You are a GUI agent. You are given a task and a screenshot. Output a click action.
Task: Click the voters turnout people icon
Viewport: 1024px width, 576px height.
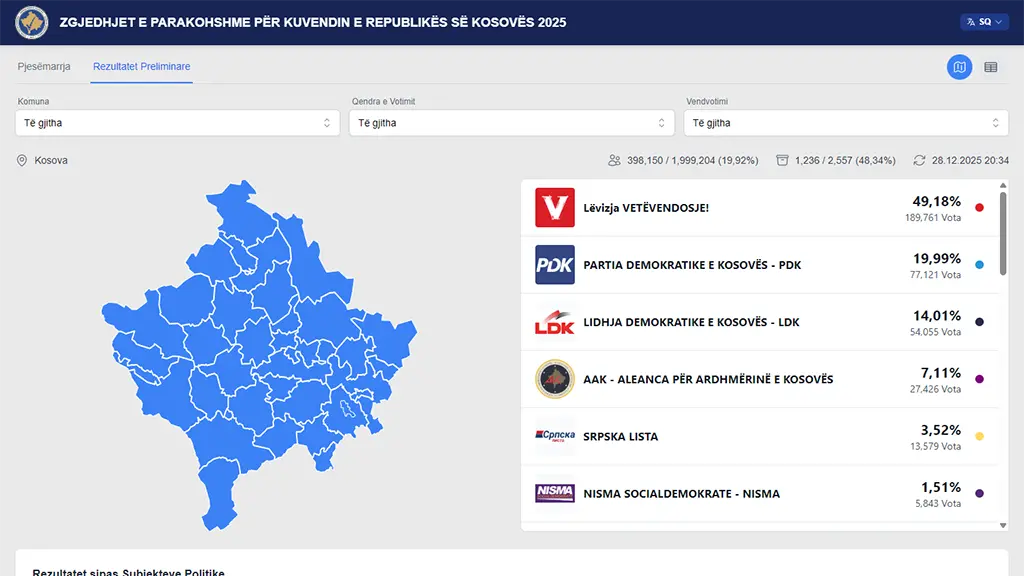(614, 160)
